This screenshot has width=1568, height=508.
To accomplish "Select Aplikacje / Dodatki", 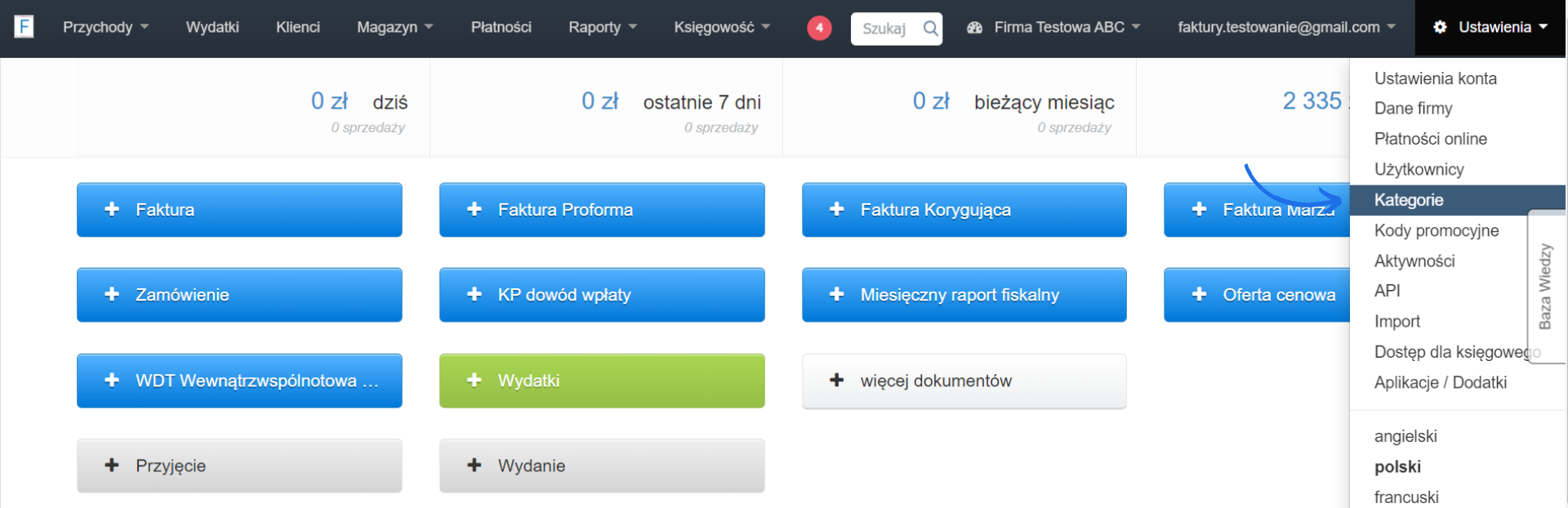I will tap(1441, 382).
